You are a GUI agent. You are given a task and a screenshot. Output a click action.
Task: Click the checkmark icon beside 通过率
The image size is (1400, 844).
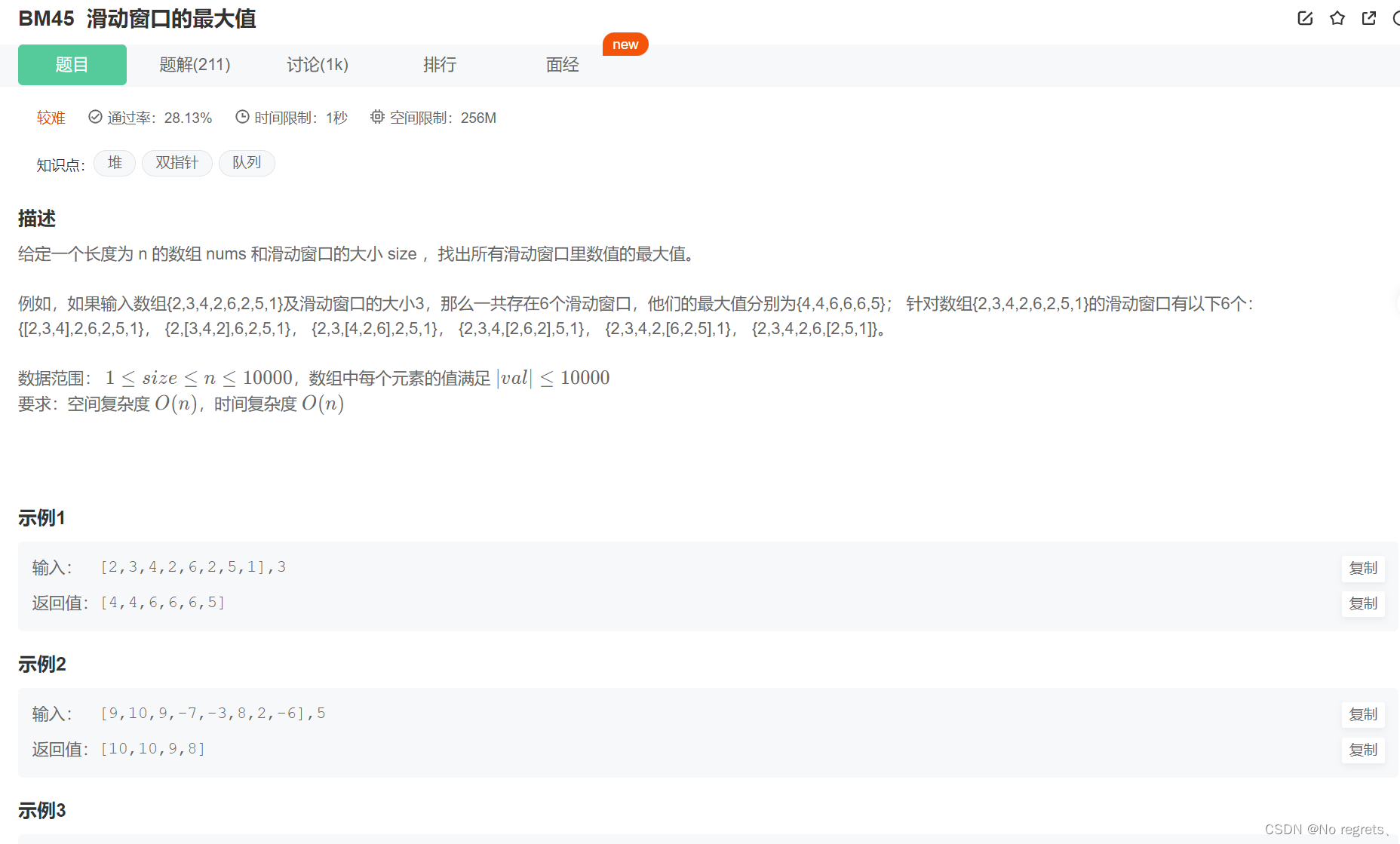95,116
